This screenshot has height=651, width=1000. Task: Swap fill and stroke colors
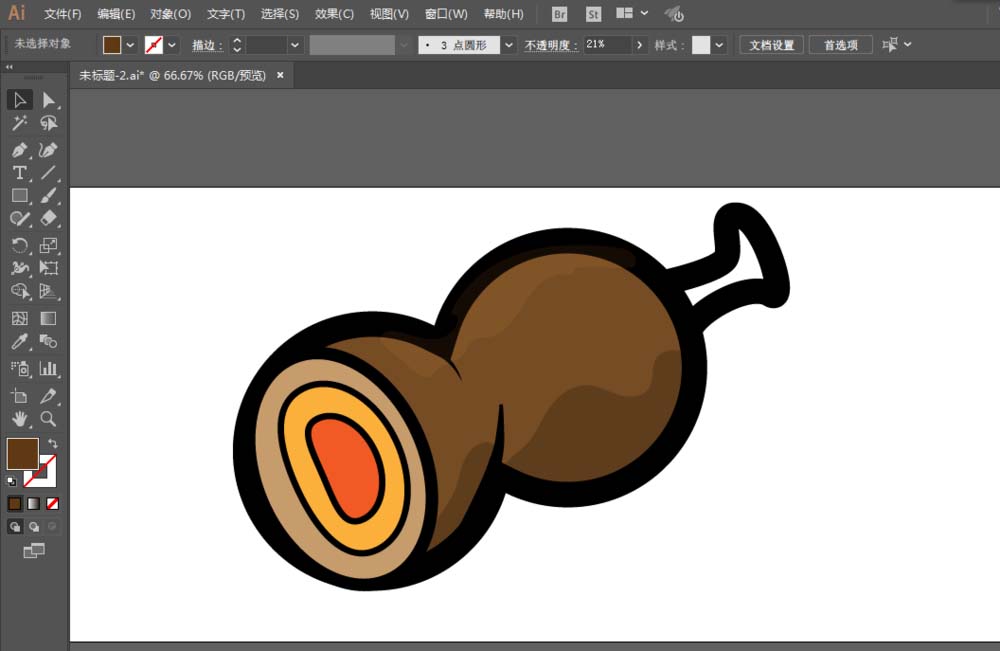53,443
